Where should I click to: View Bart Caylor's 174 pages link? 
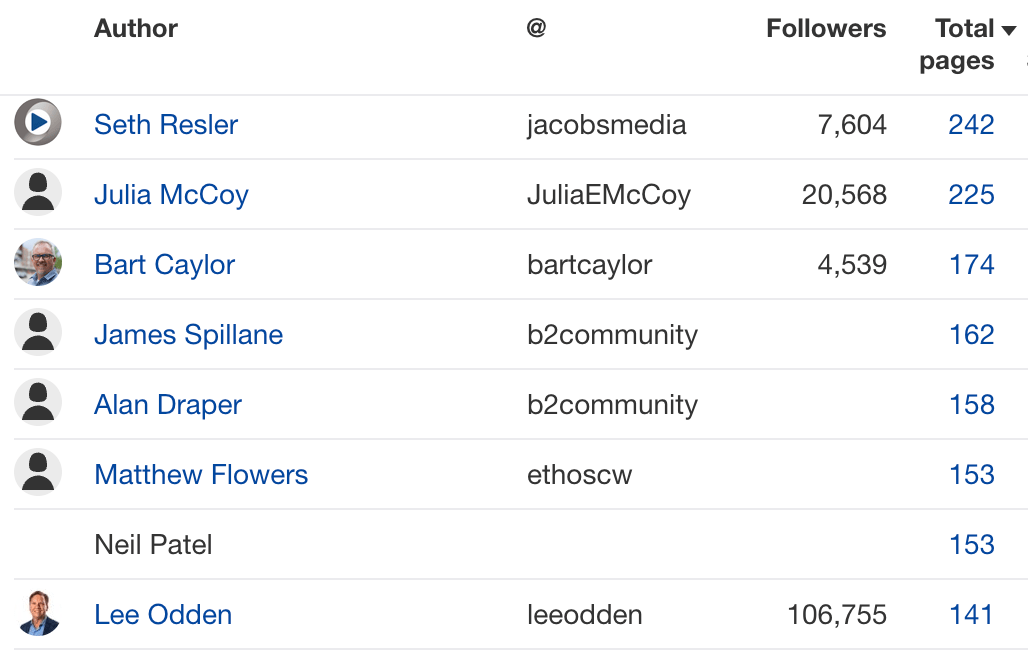coord(971,264)
